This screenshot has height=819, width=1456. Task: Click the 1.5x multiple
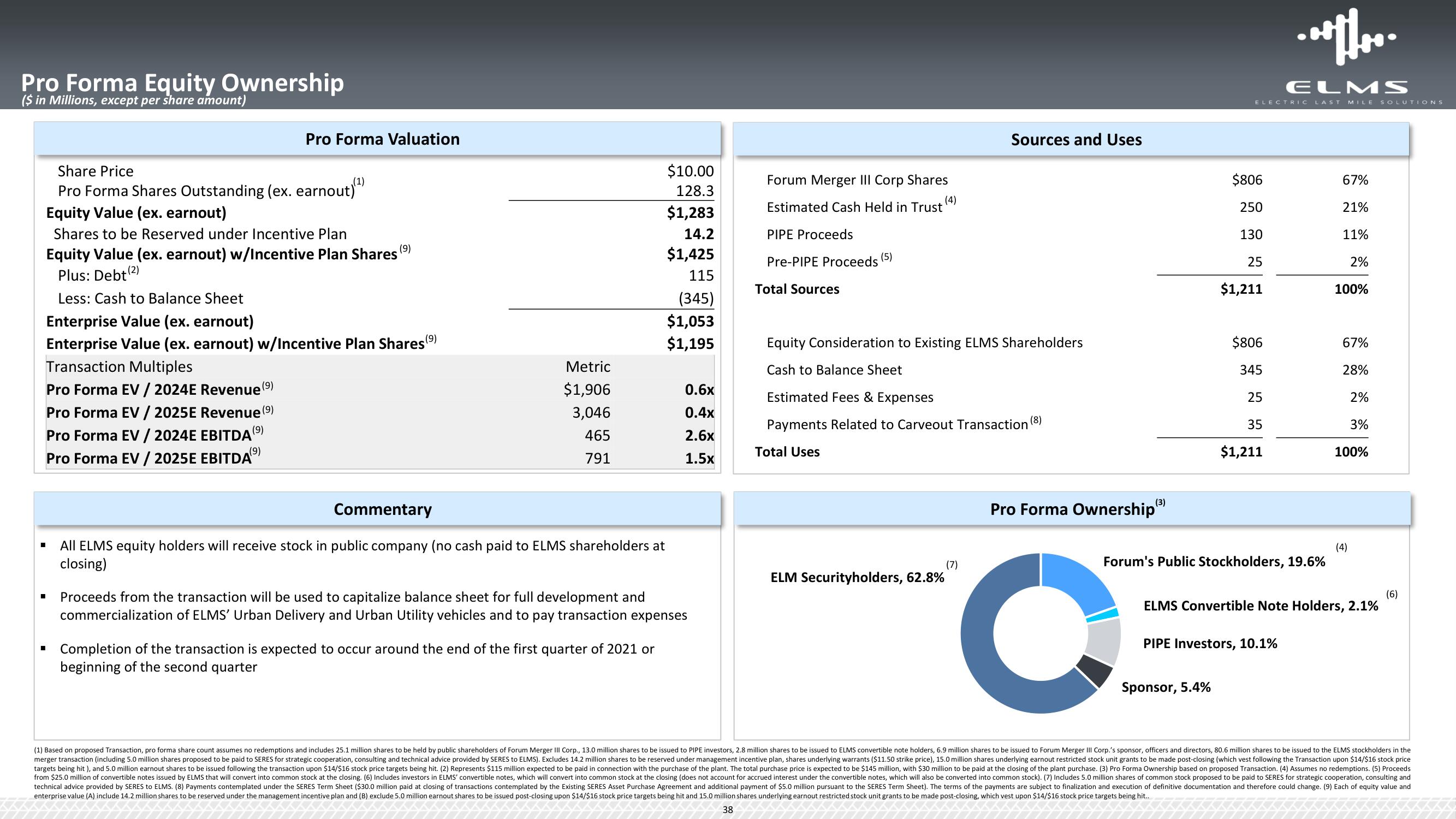(699, 459)
